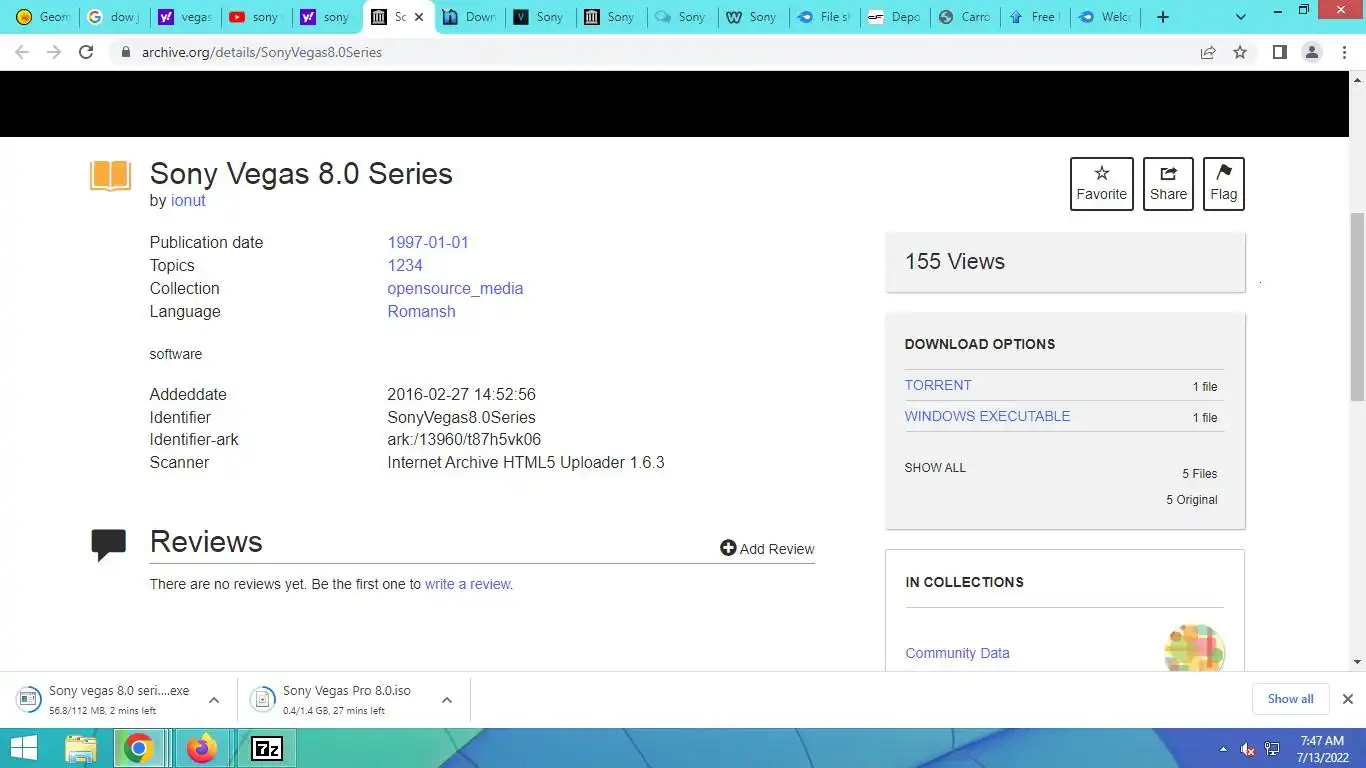Click the Share button

tap(1168, 184)
